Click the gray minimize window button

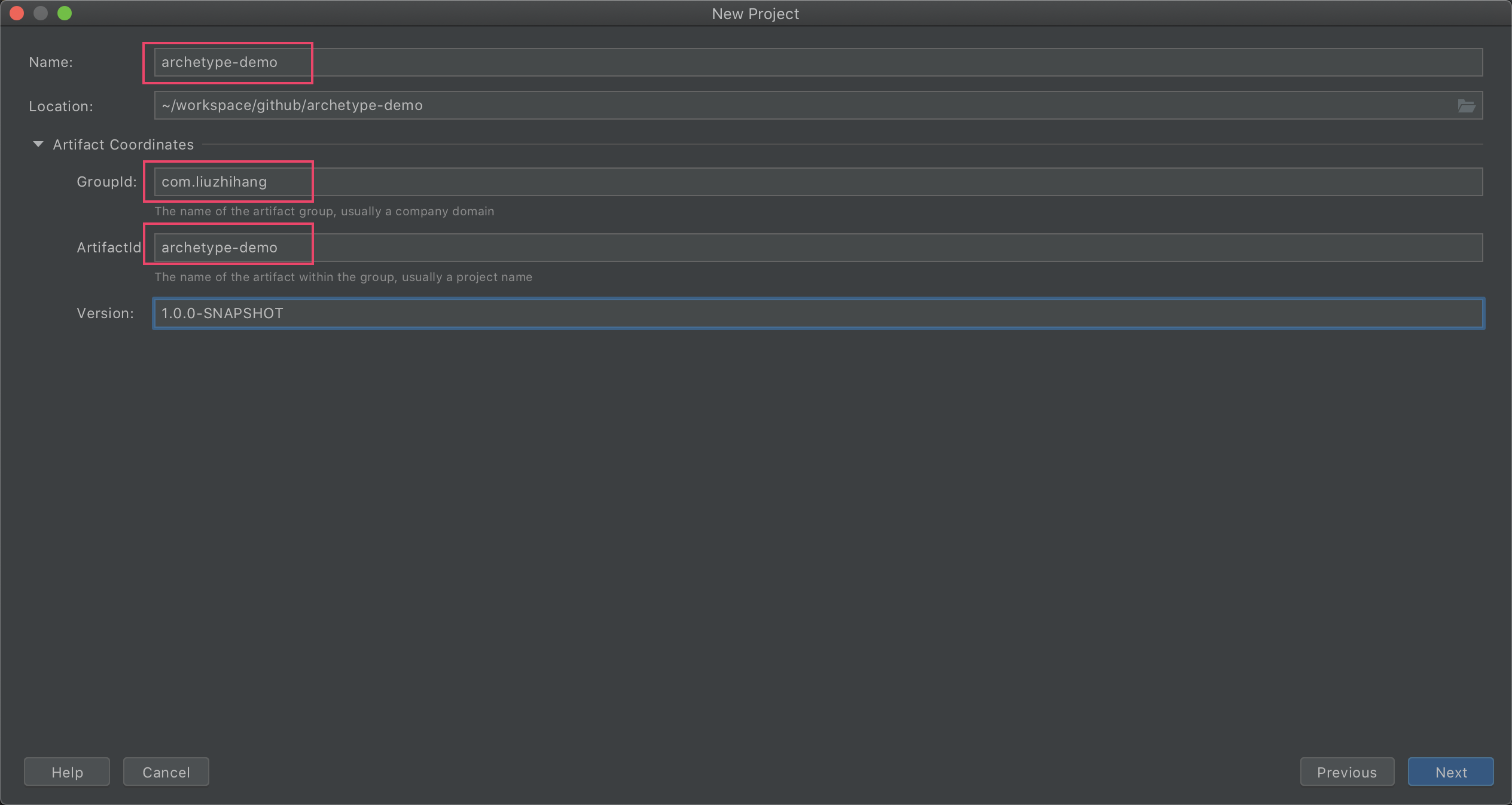click(x=41, y=13)
